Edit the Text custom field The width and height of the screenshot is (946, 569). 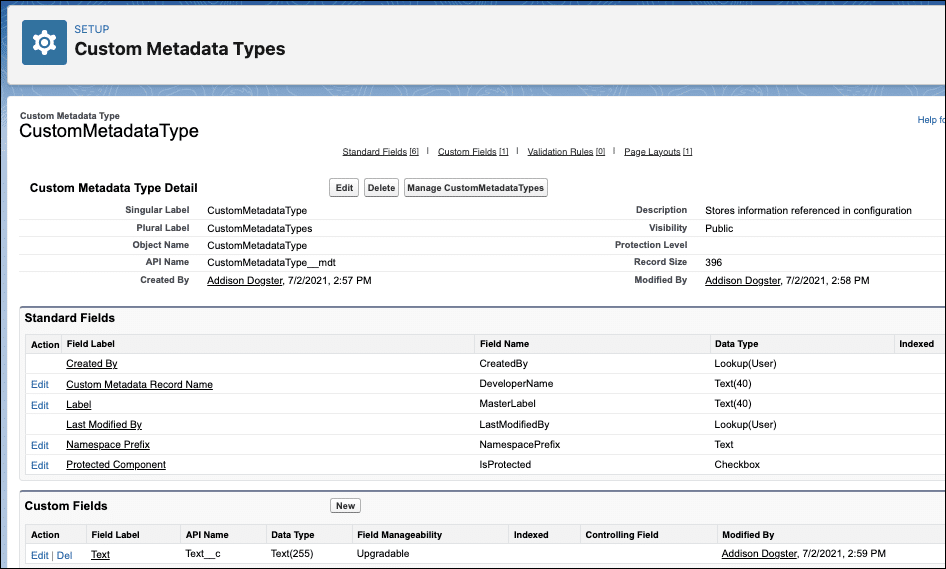click(x=40, y=555)
